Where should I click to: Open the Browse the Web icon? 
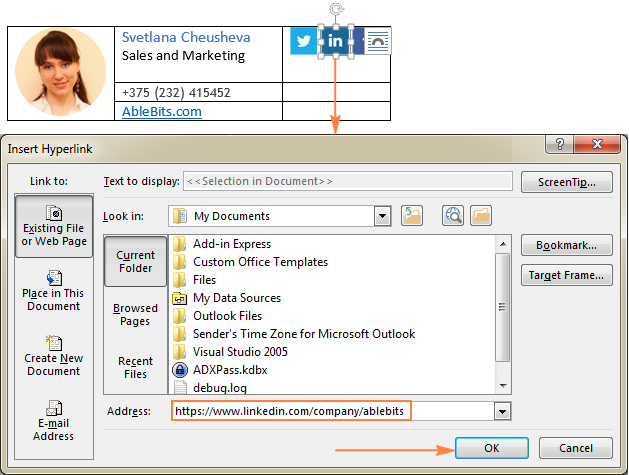tap(453, 215)
